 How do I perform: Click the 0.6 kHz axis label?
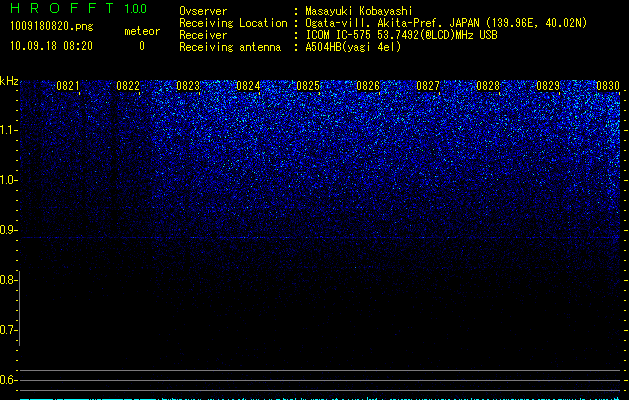[8, 380]
